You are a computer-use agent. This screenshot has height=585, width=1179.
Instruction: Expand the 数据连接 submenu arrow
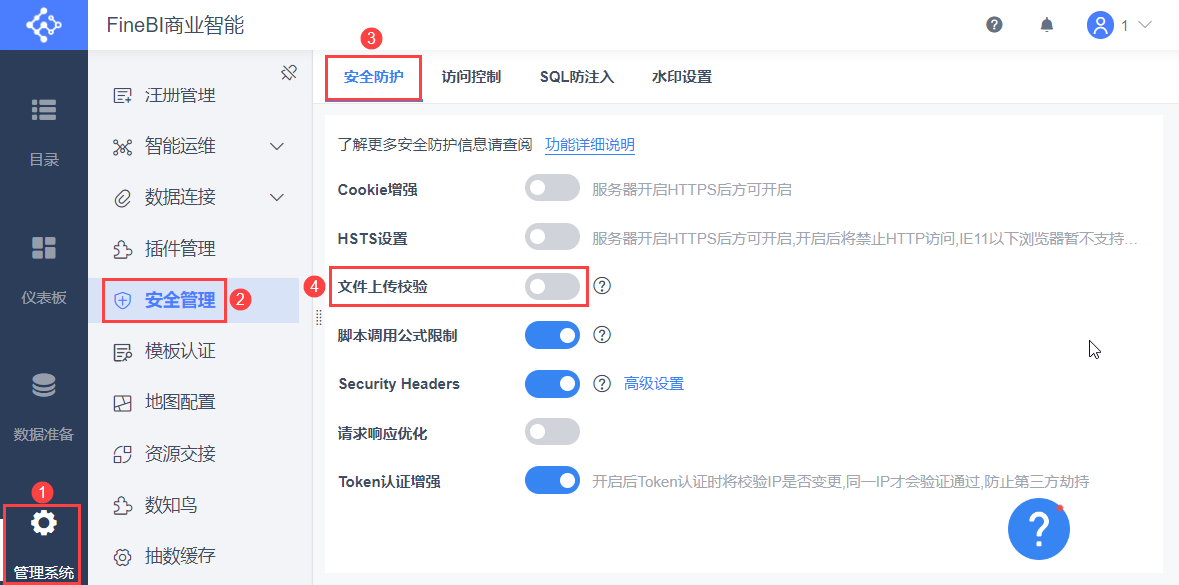[278, 198]
